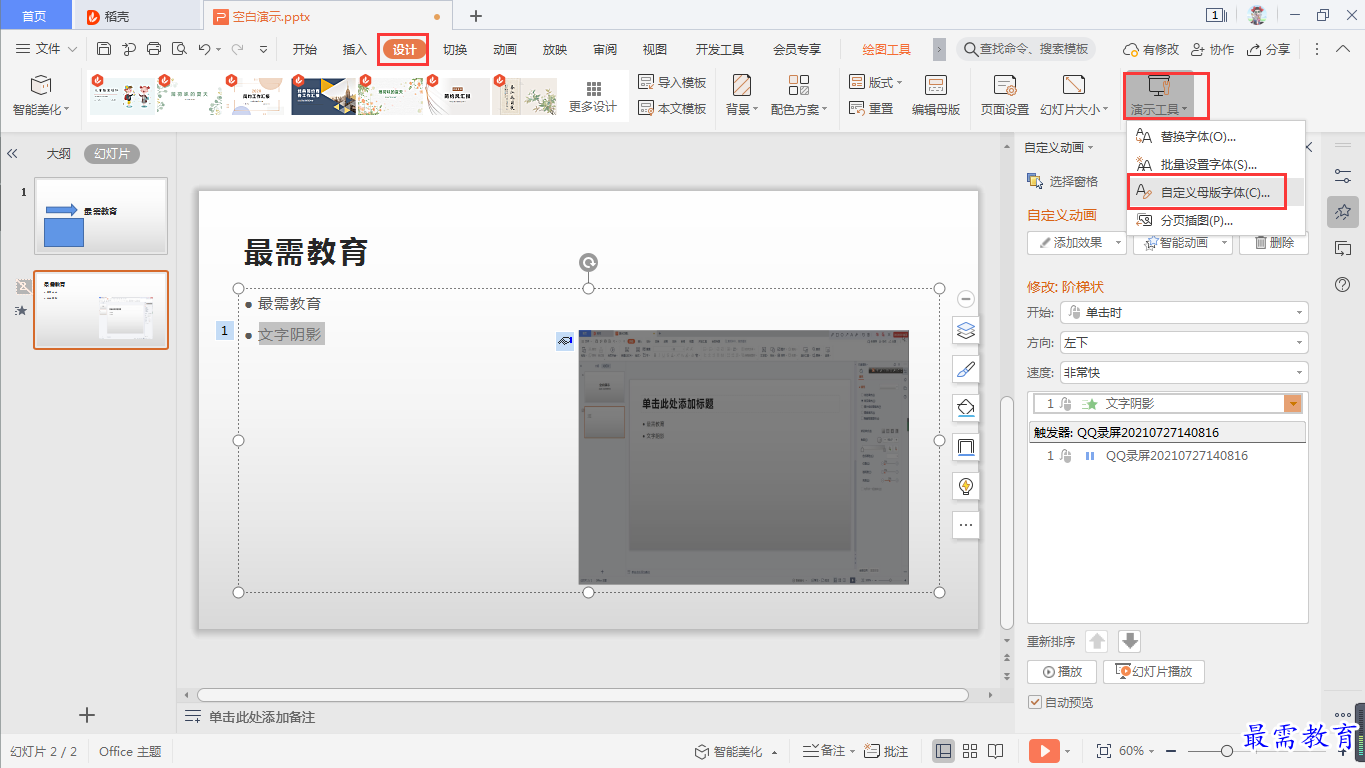Click the minus collapse icon beside slide
Image resolution: width=1365 pixels, height=768 pixels.
(966, 299)
